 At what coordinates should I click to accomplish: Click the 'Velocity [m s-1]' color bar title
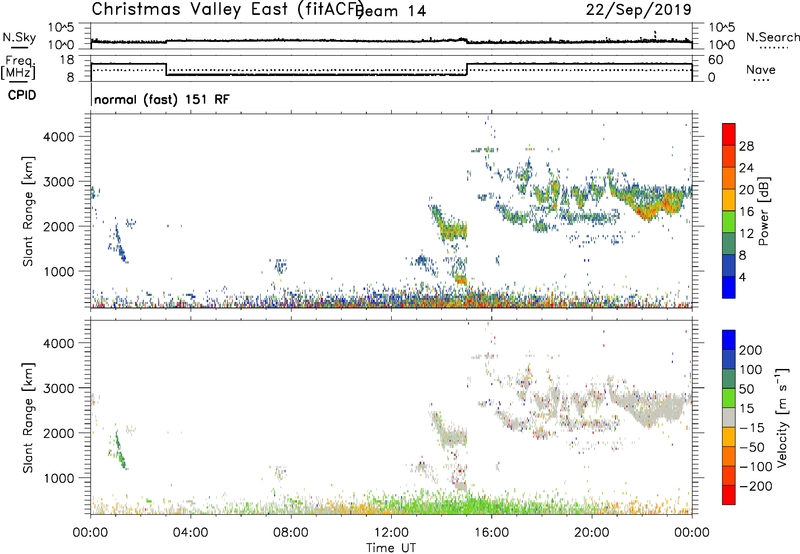782,417
